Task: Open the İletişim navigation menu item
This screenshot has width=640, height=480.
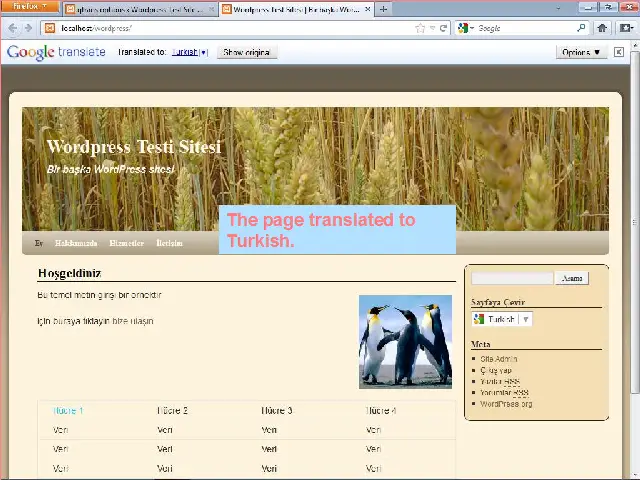Action: 169,243
